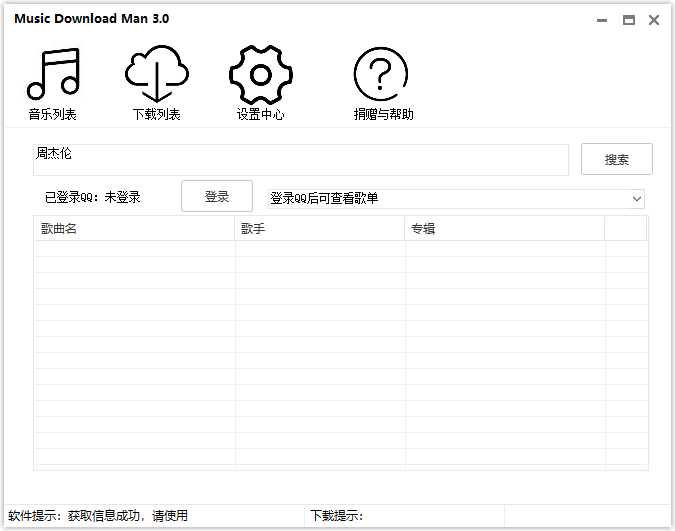Click the search box containing 周杰伦

(300, 159)
